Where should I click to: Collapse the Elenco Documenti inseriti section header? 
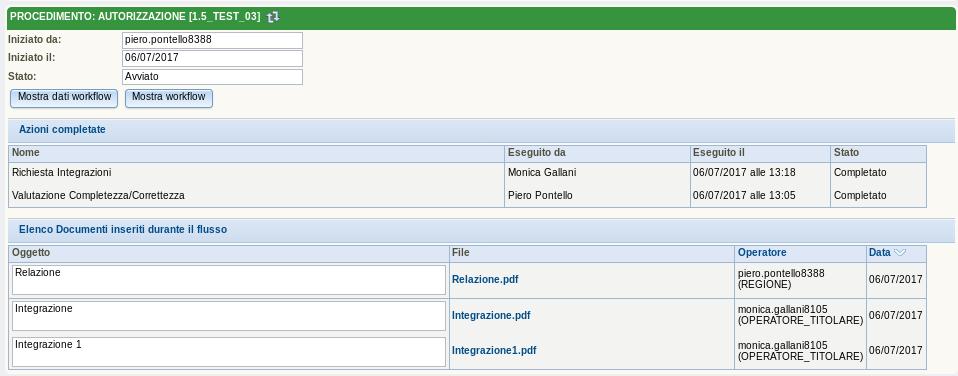pyautogui.click(x=481, y=230)
